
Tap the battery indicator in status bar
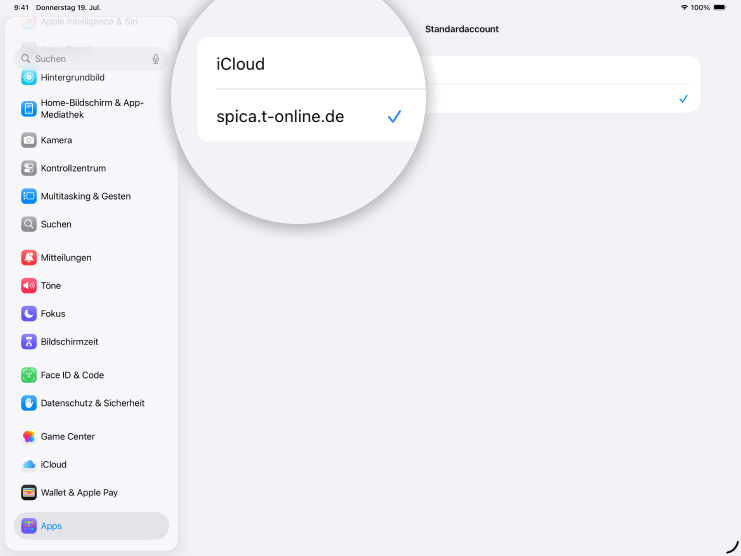click(x=719, y=7)
